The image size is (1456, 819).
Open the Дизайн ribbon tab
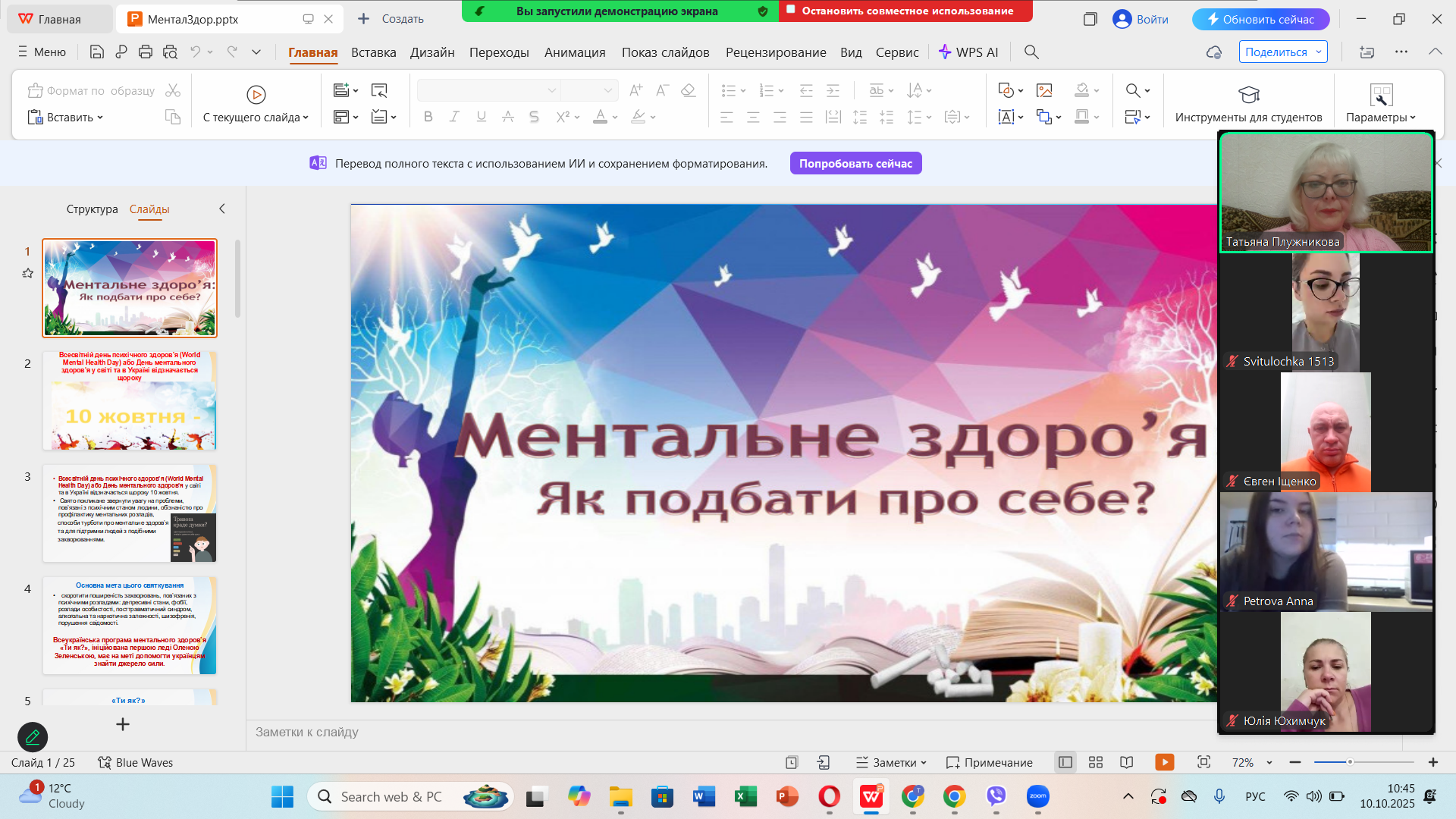coord(431,52)
